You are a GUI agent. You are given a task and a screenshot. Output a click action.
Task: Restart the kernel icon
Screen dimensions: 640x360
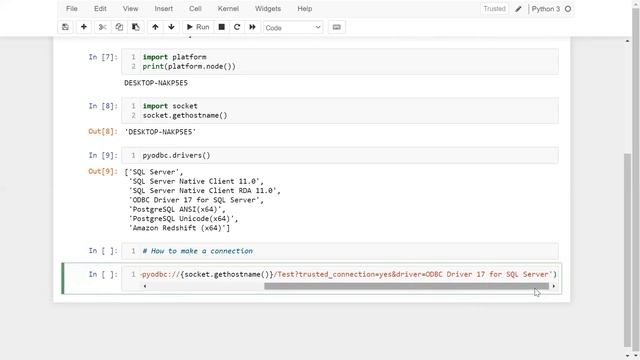pos(237,27)
